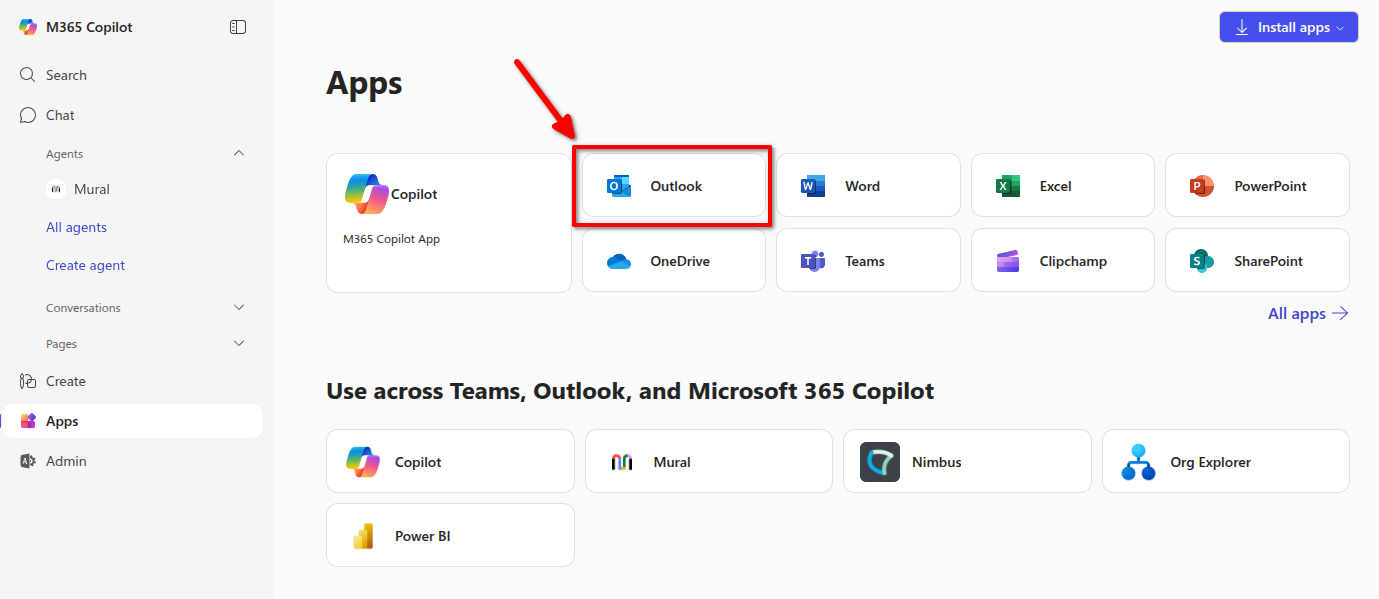This screenshot has width=1379, height=599.
Task: Open the M365 Copilot App card
Action: 449,223
